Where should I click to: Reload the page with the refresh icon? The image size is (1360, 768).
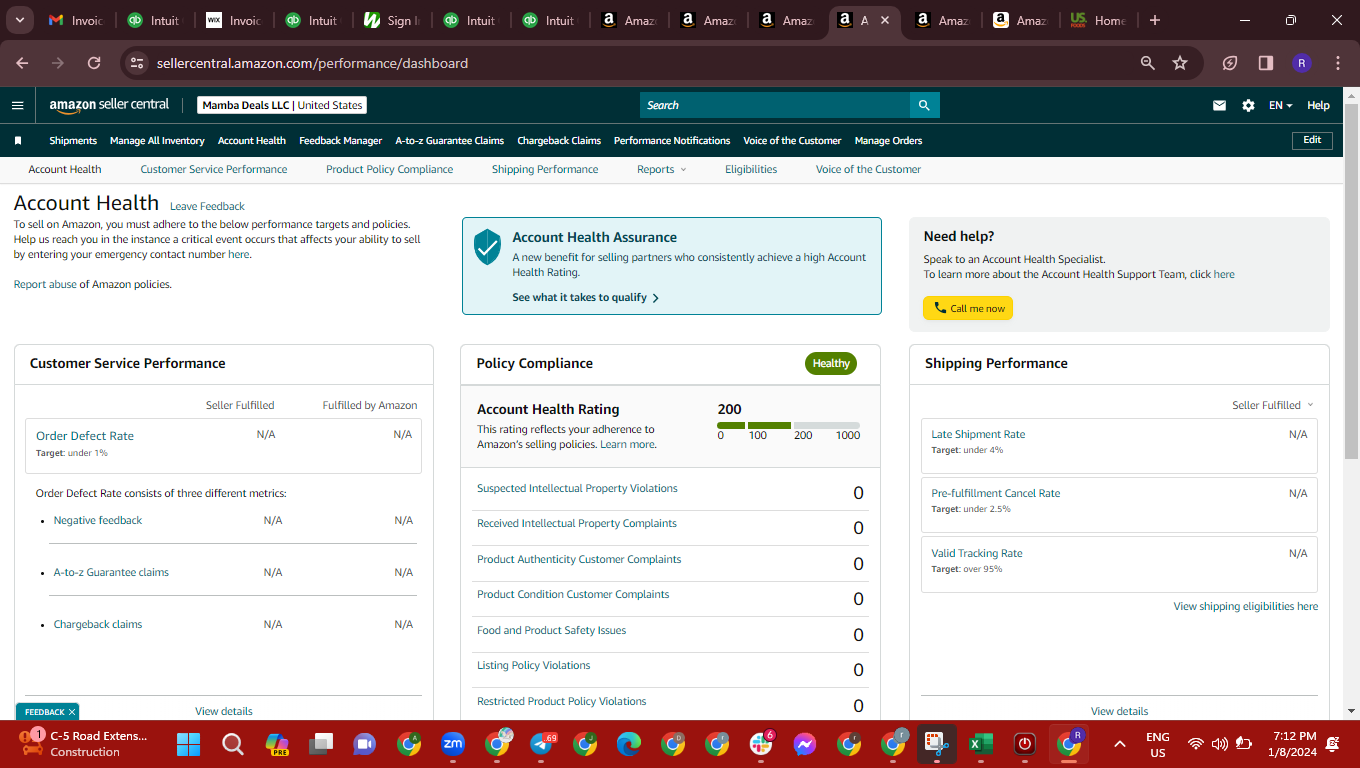(94, 63)
